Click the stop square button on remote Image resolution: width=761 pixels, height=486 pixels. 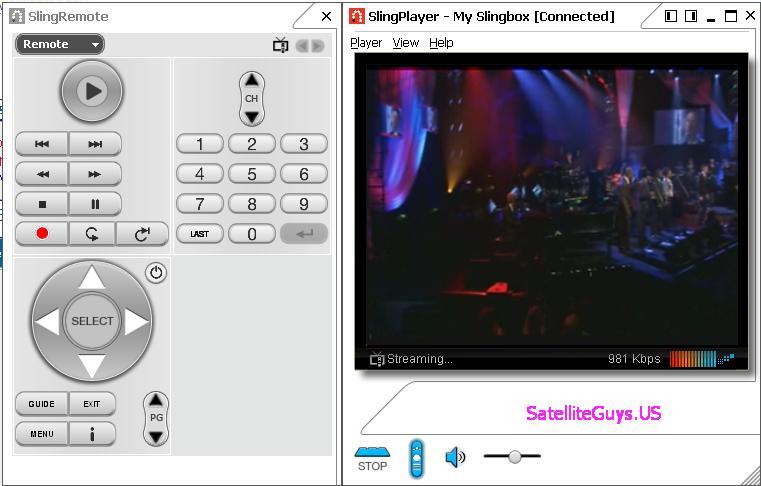[x=42, y=204]
